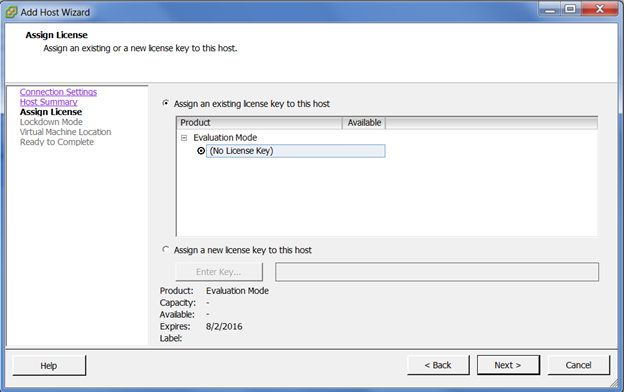
Task: Select the Evaluation Mode row text
Action: pyautogui.click(x=225, y=138)
